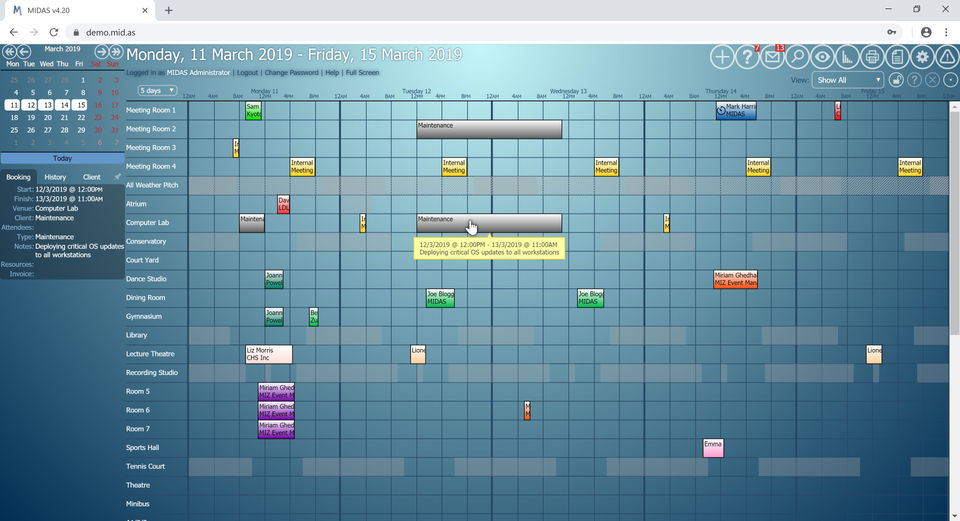Click the add booking plus icon
Viewport: 960px width, 521px height.
(722, 57)
